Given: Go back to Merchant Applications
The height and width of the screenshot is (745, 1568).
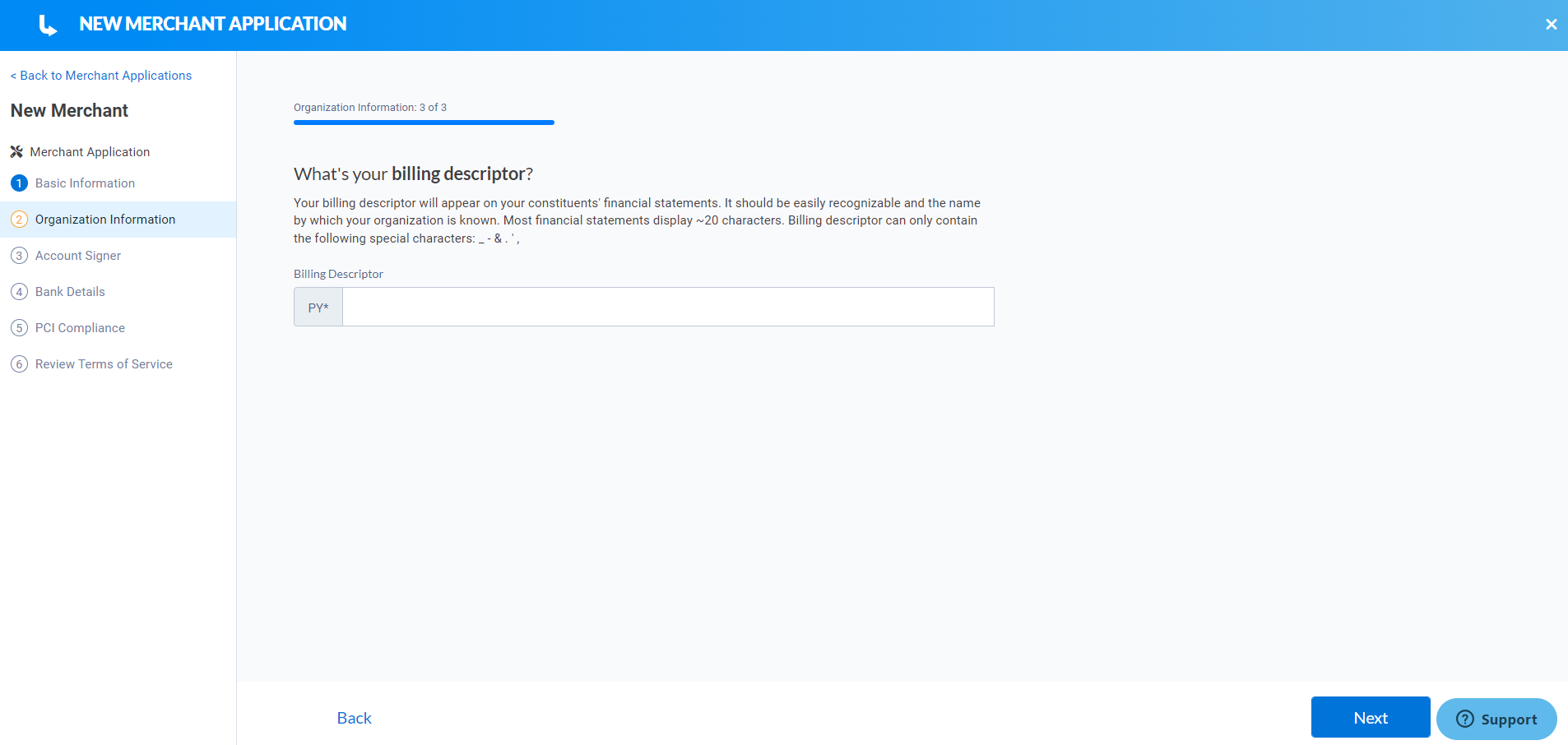Looking at the screenshot, I should [100, 75].
